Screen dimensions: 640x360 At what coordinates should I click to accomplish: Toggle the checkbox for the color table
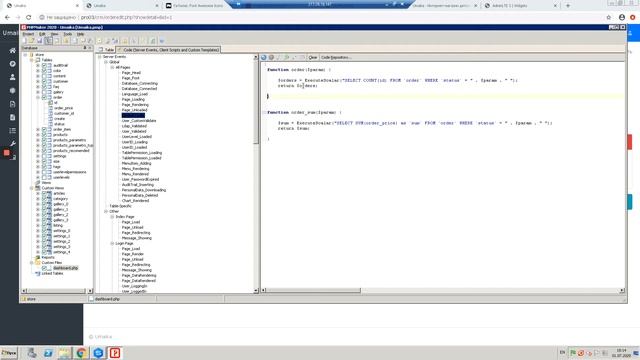tap(44, 71)
